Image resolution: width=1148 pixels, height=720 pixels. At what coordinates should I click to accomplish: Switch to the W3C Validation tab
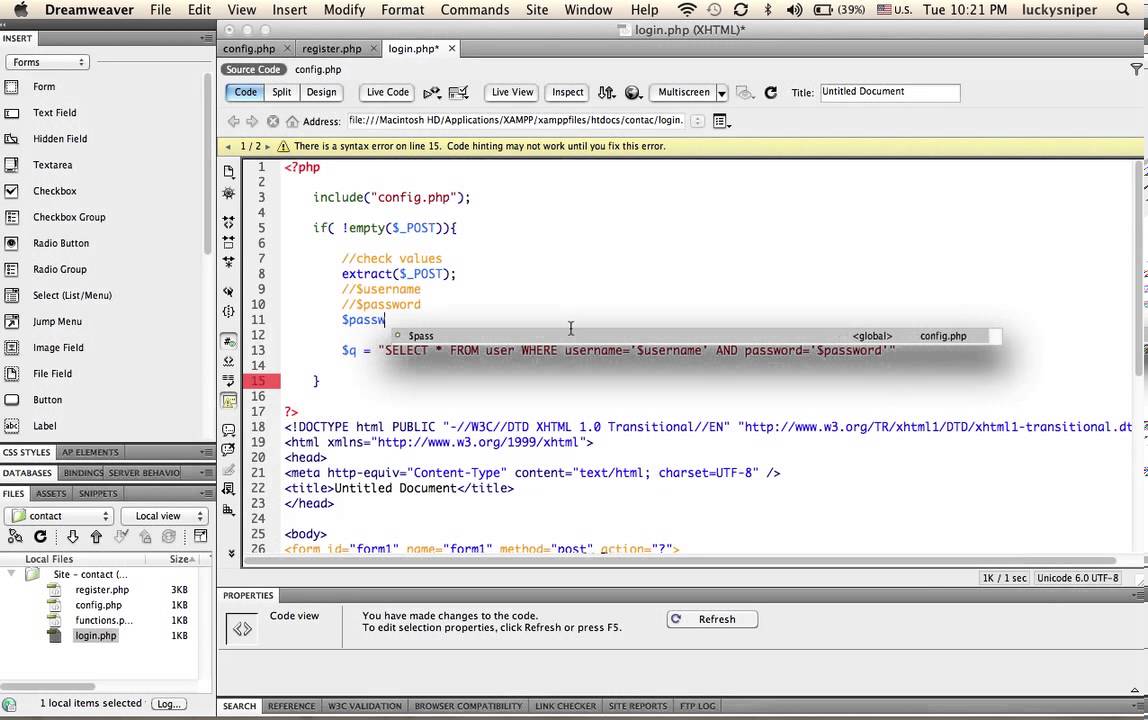pos(365,706)
